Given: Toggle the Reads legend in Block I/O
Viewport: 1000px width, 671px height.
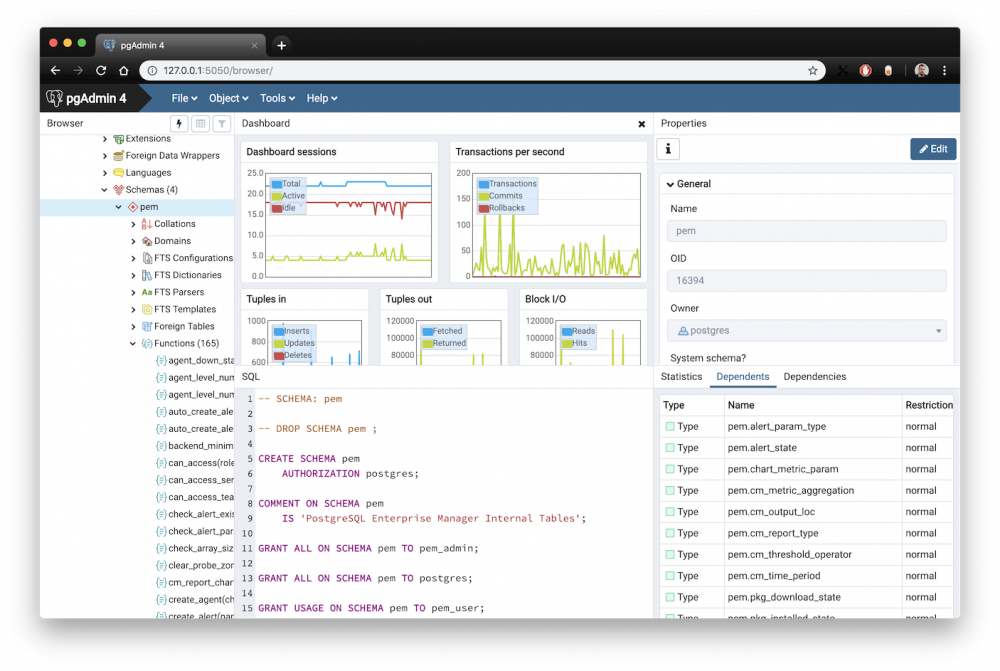Looking at the screenshot, I should [578, 331].
